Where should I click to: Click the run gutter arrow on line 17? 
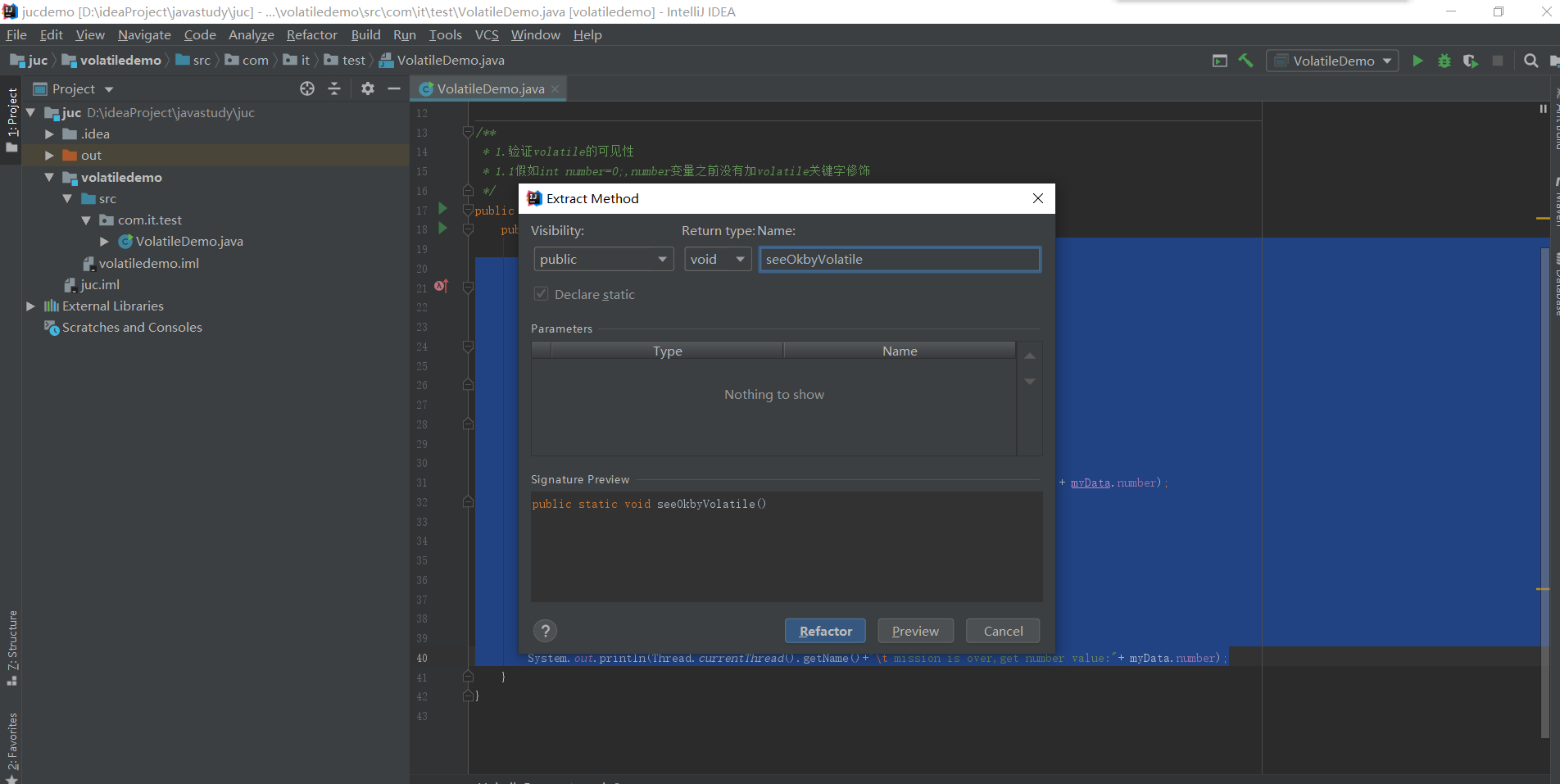click(x=442, y=209)
